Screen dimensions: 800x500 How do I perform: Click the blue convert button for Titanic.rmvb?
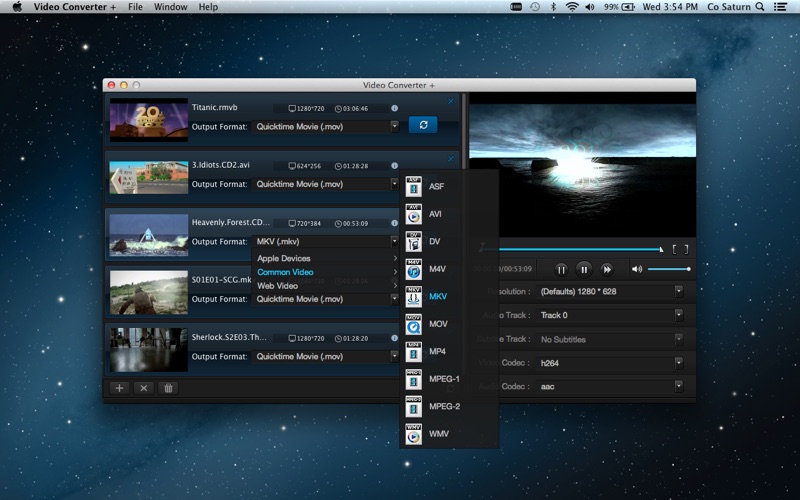(423, 124)
